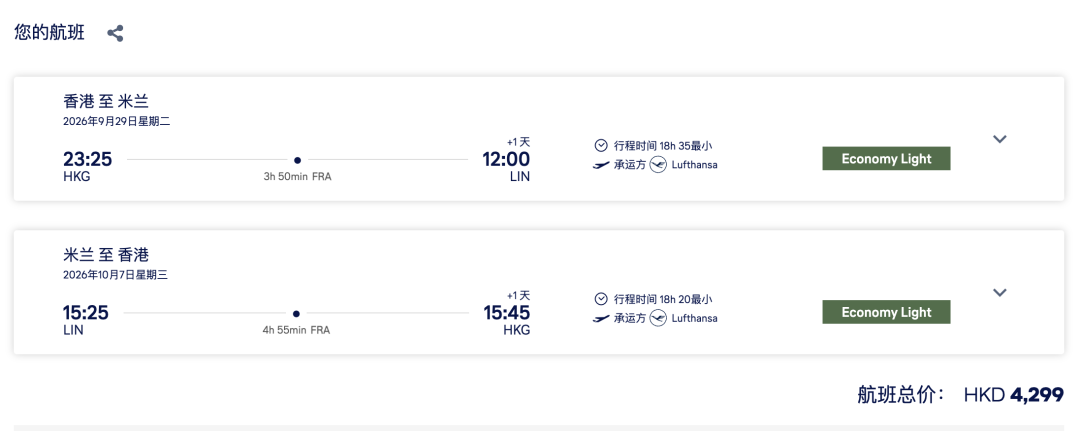Select outbound flight Economy Light fare badge
This screenshot has width=1080, height=431.
[886, 159]
